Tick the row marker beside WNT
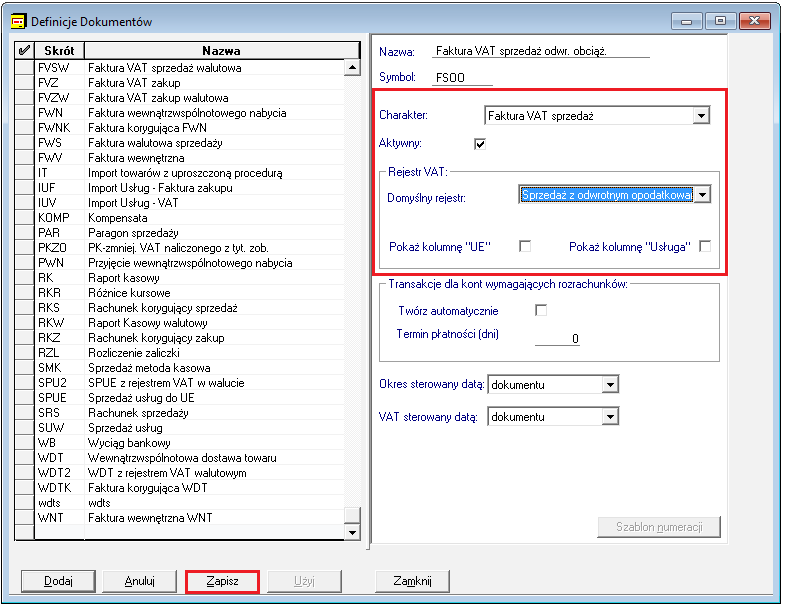 pos(24,518)
